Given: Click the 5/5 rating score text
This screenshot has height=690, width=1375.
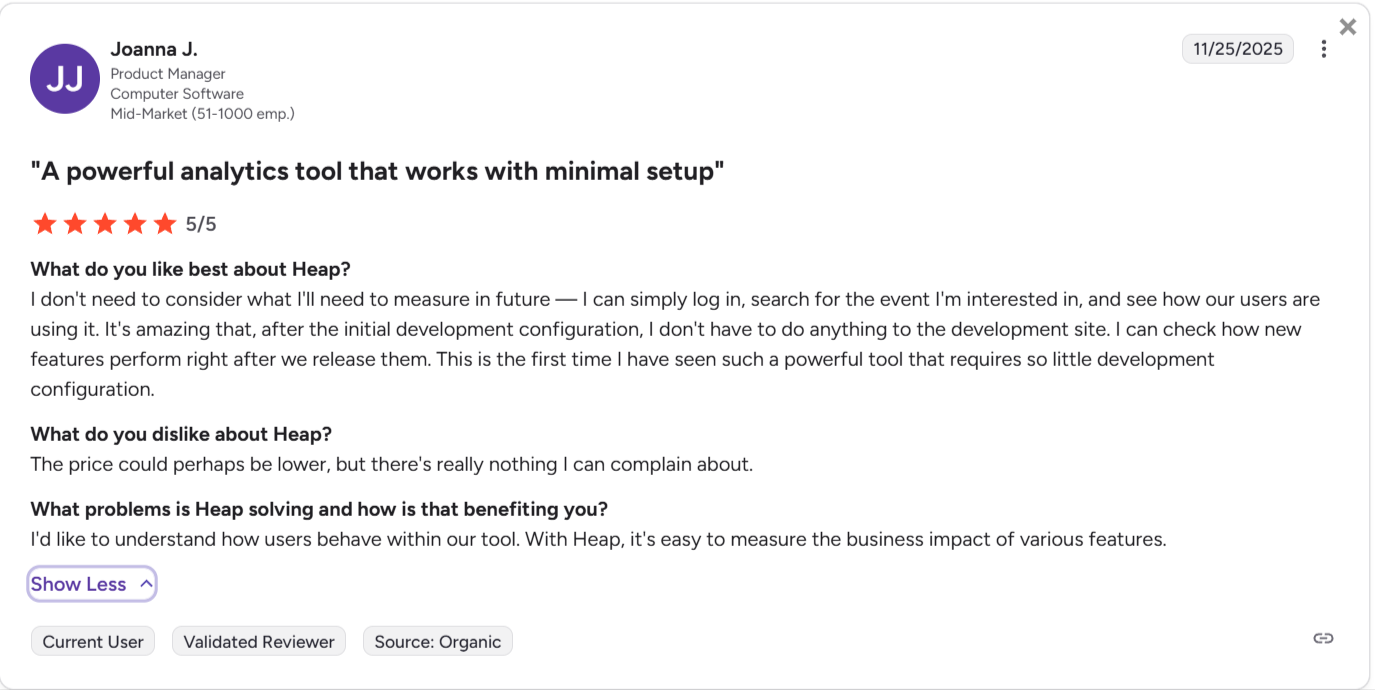Looking at the screenshot, I should click(201, 224).
